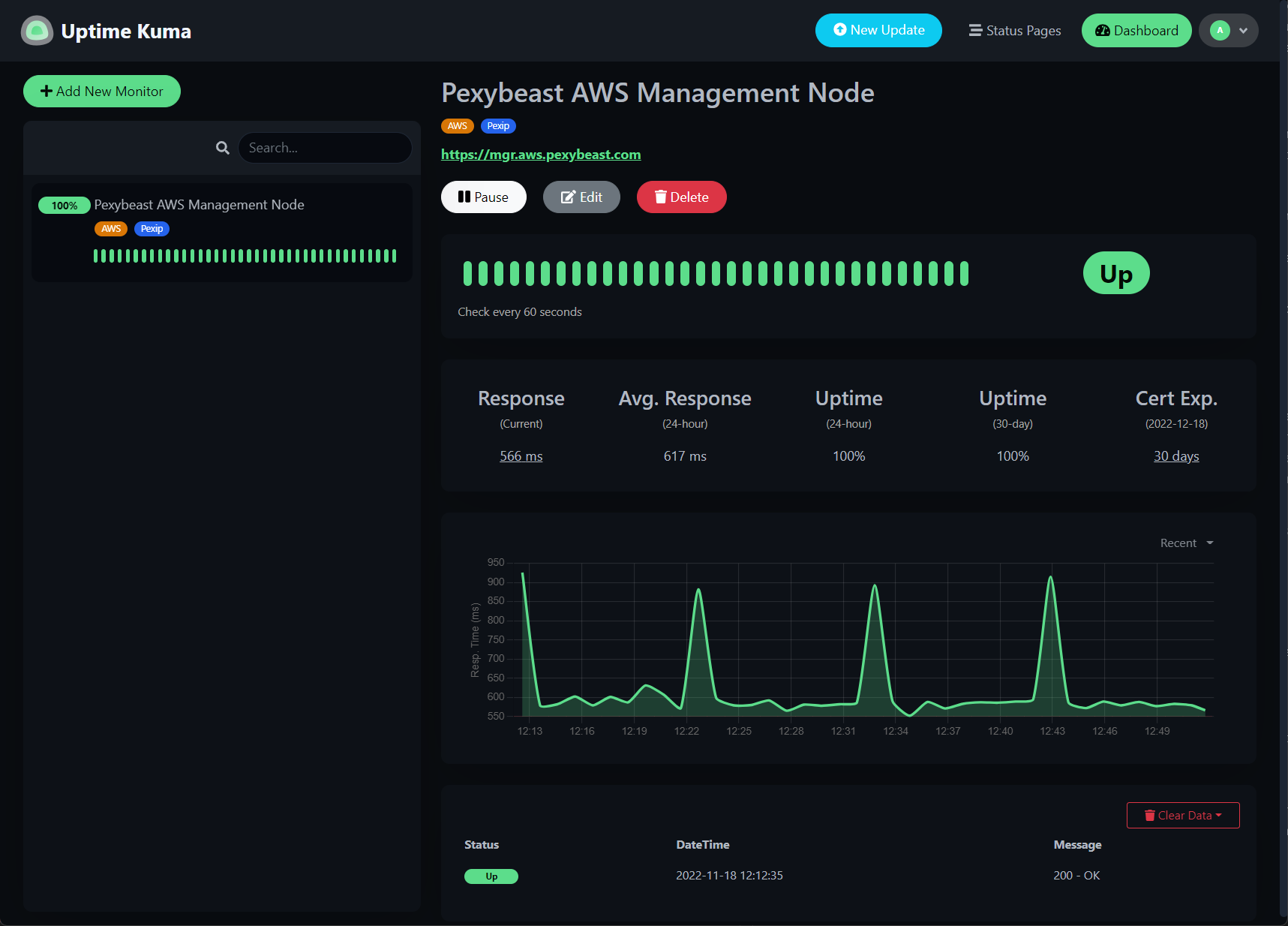This screenshot has height=926, width=1288.
Task: Click the Check every 60 seconds text
Action: (x=520, y=312)
